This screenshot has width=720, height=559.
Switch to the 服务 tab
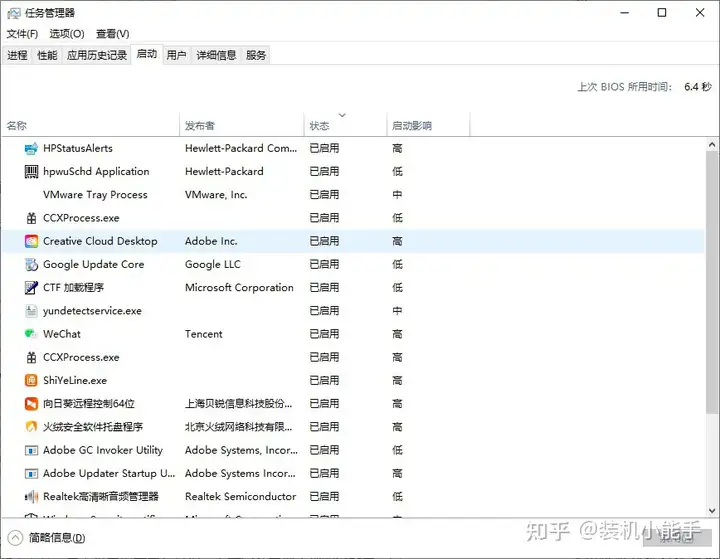tap(256, 56)
